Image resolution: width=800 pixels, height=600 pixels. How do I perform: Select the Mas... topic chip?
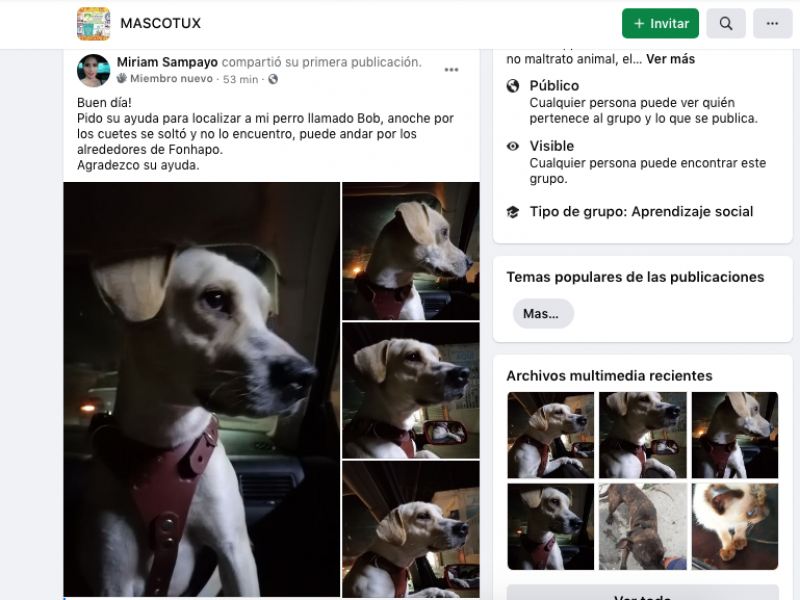point(543,313)
